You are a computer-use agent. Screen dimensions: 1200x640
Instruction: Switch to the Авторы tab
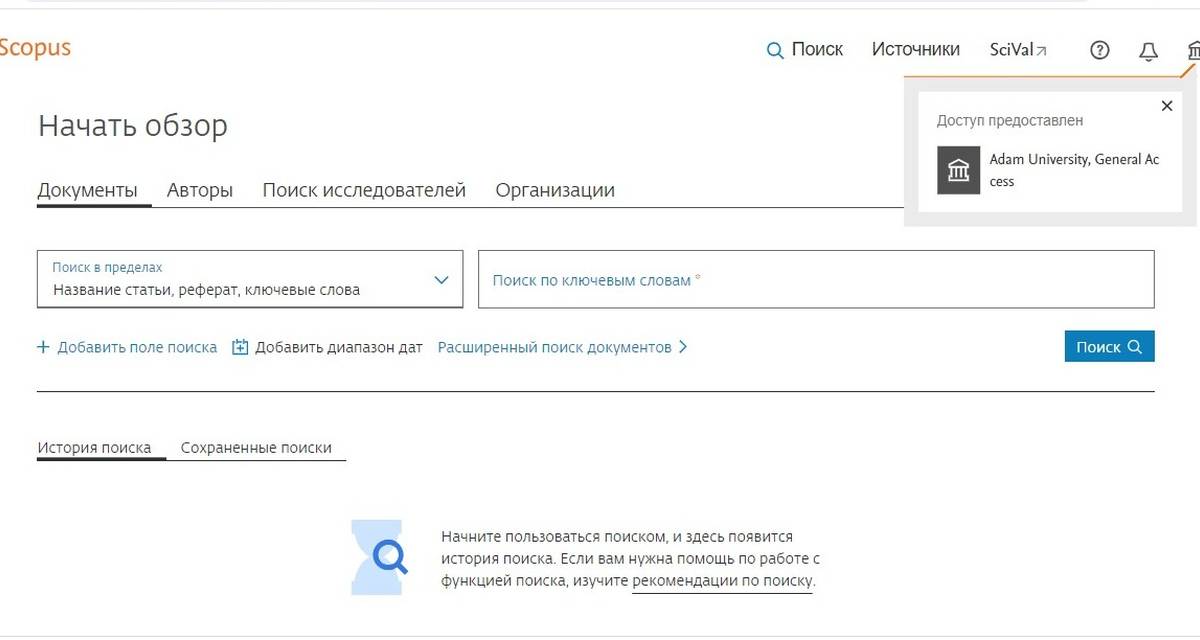(200, 190)
